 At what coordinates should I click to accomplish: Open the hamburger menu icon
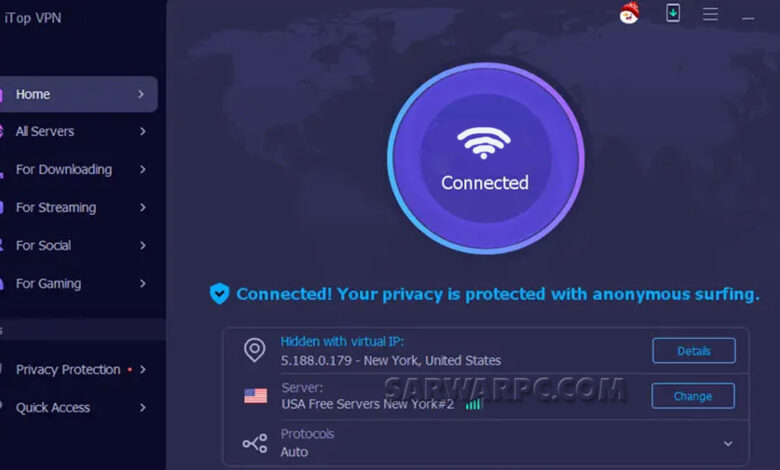pyautogui.click(x=710, y=14)
